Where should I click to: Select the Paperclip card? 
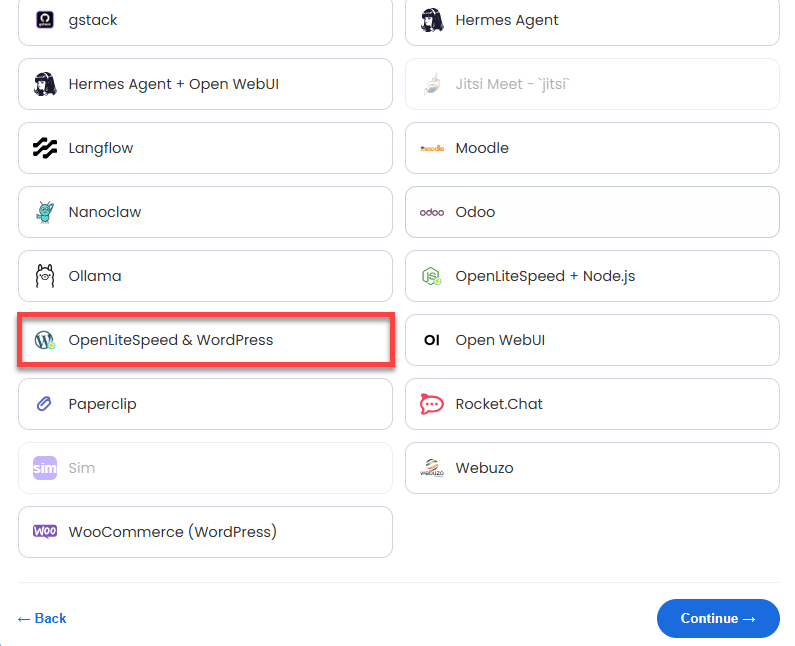tap(205, 404)
